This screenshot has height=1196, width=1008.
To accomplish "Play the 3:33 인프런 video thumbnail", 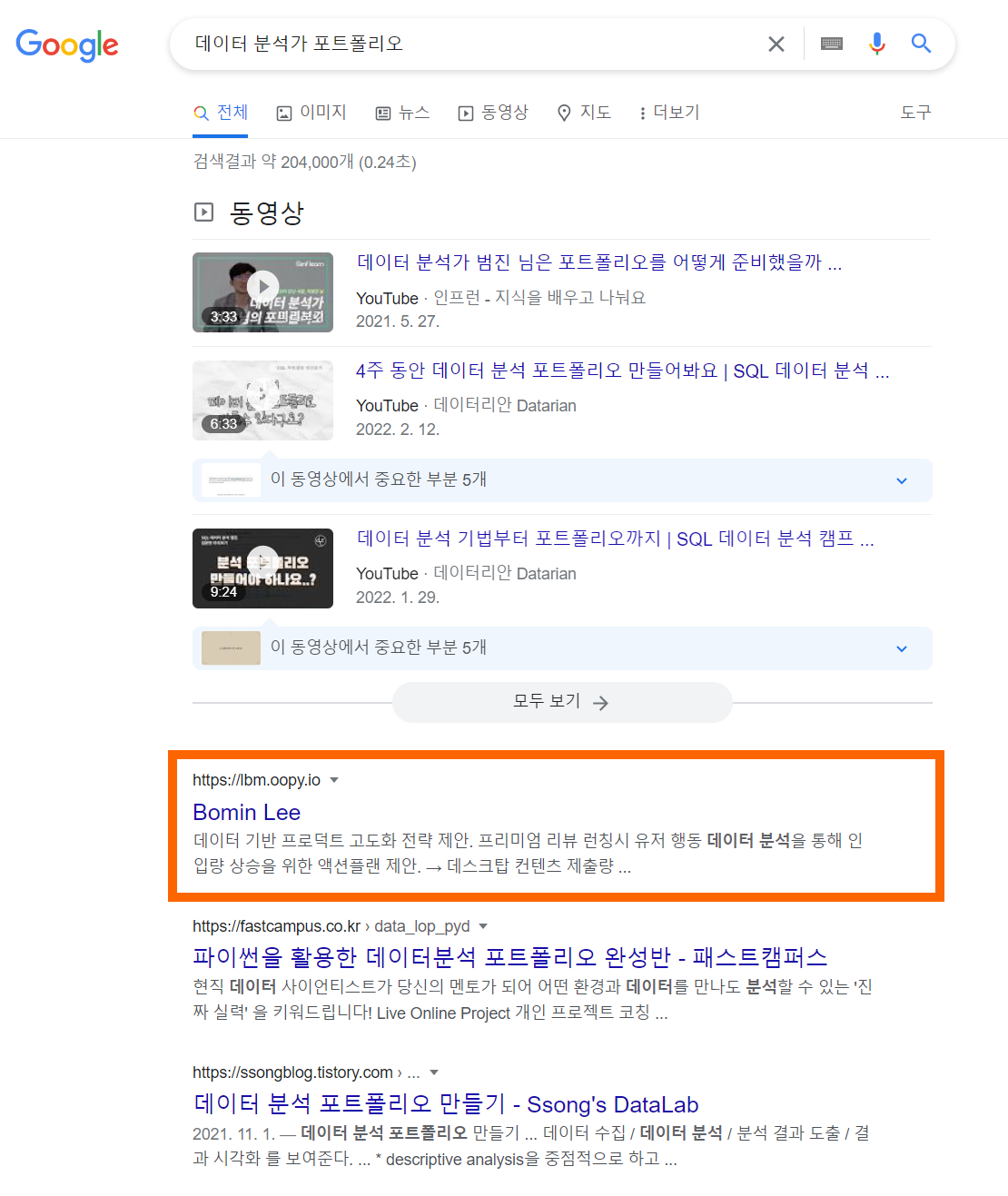I will (x=262, y=292).
